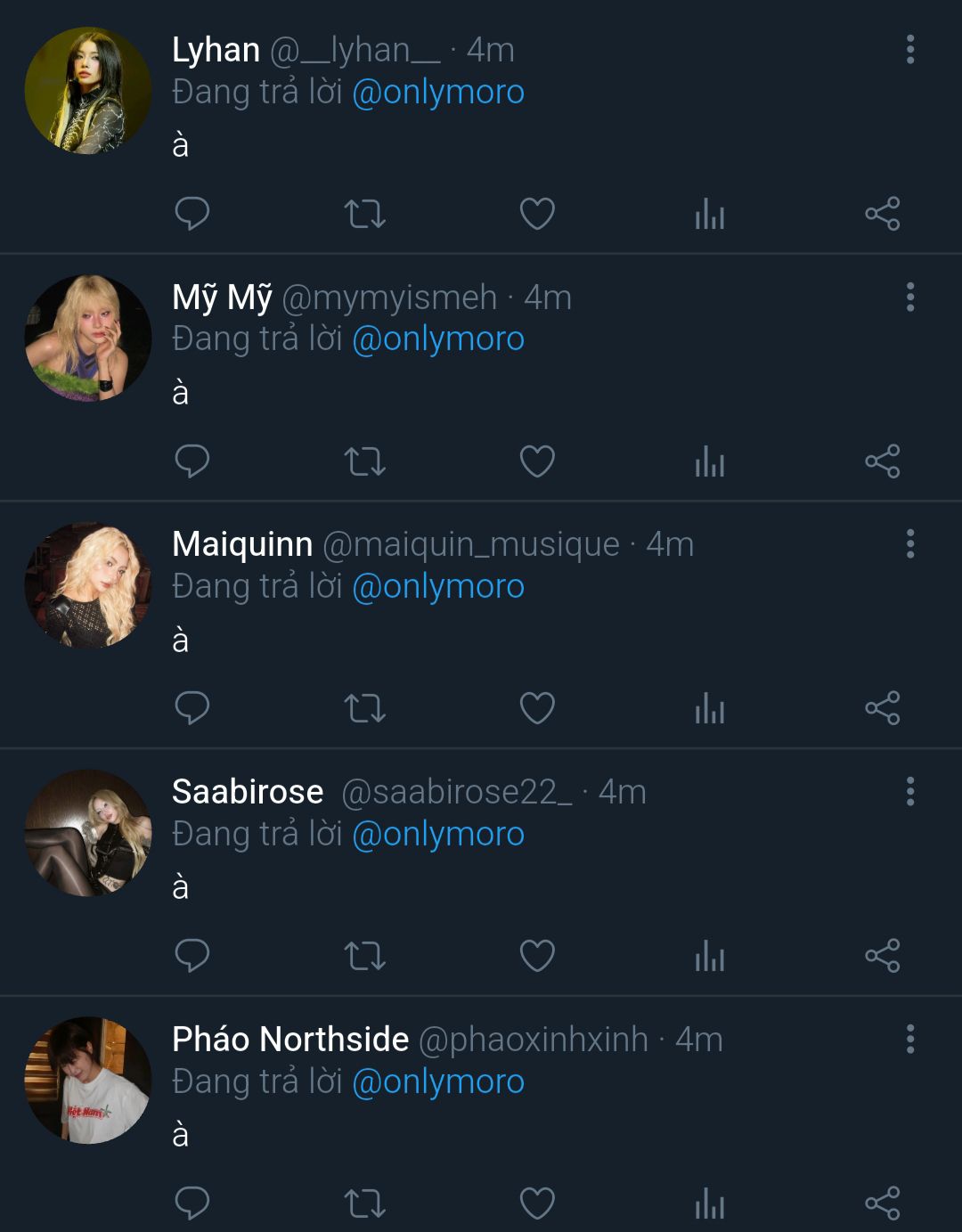This screenshot has width=962, height=1232.
Task: Like Lyhan's tweet
Action: 537,214
